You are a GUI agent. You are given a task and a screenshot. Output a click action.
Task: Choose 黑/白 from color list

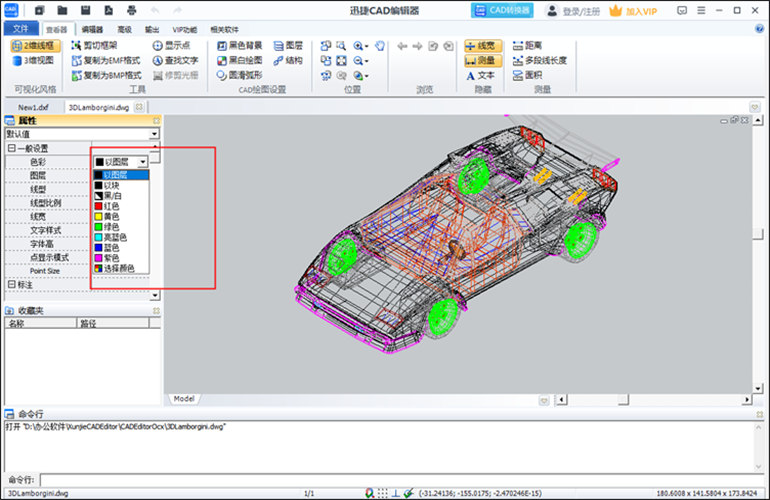[121, 195]
